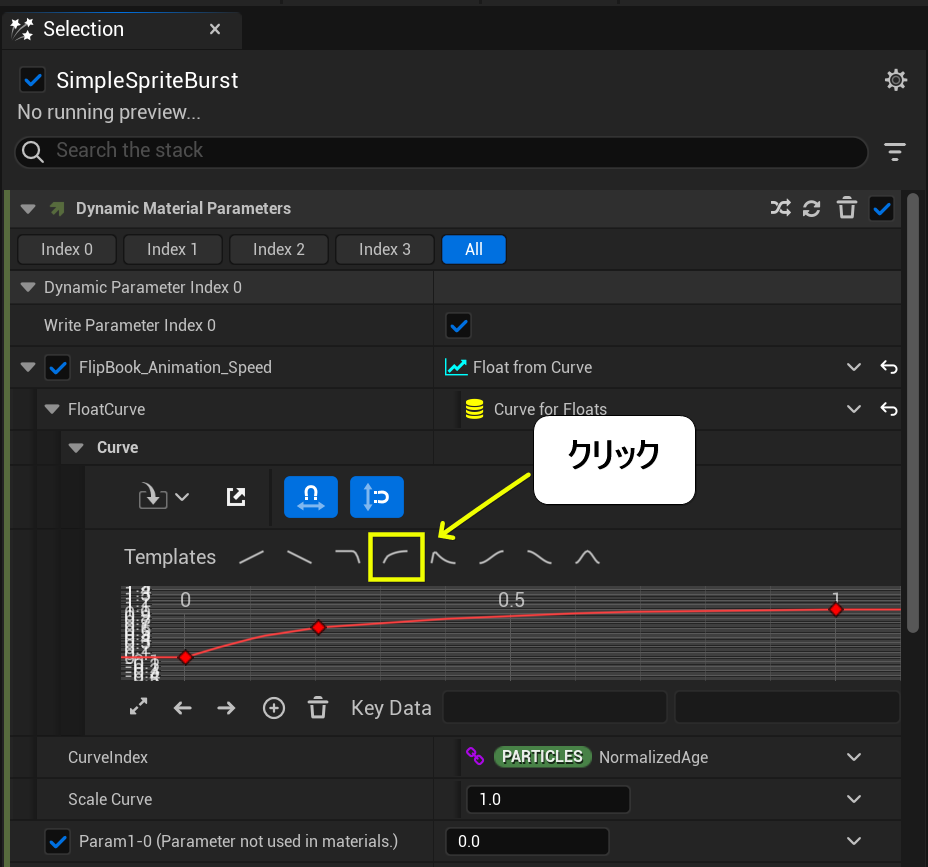Open the import curve dropdown arrow
Viewport: 928px width, 867px height.
[x=182, y=497]
